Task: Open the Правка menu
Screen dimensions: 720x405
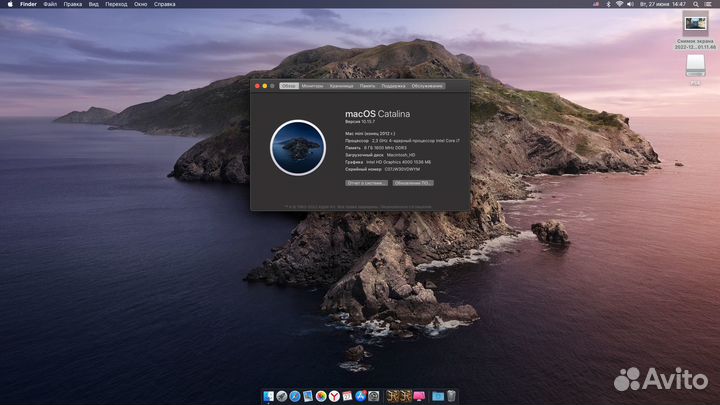Action: click(x=73, y=4)
